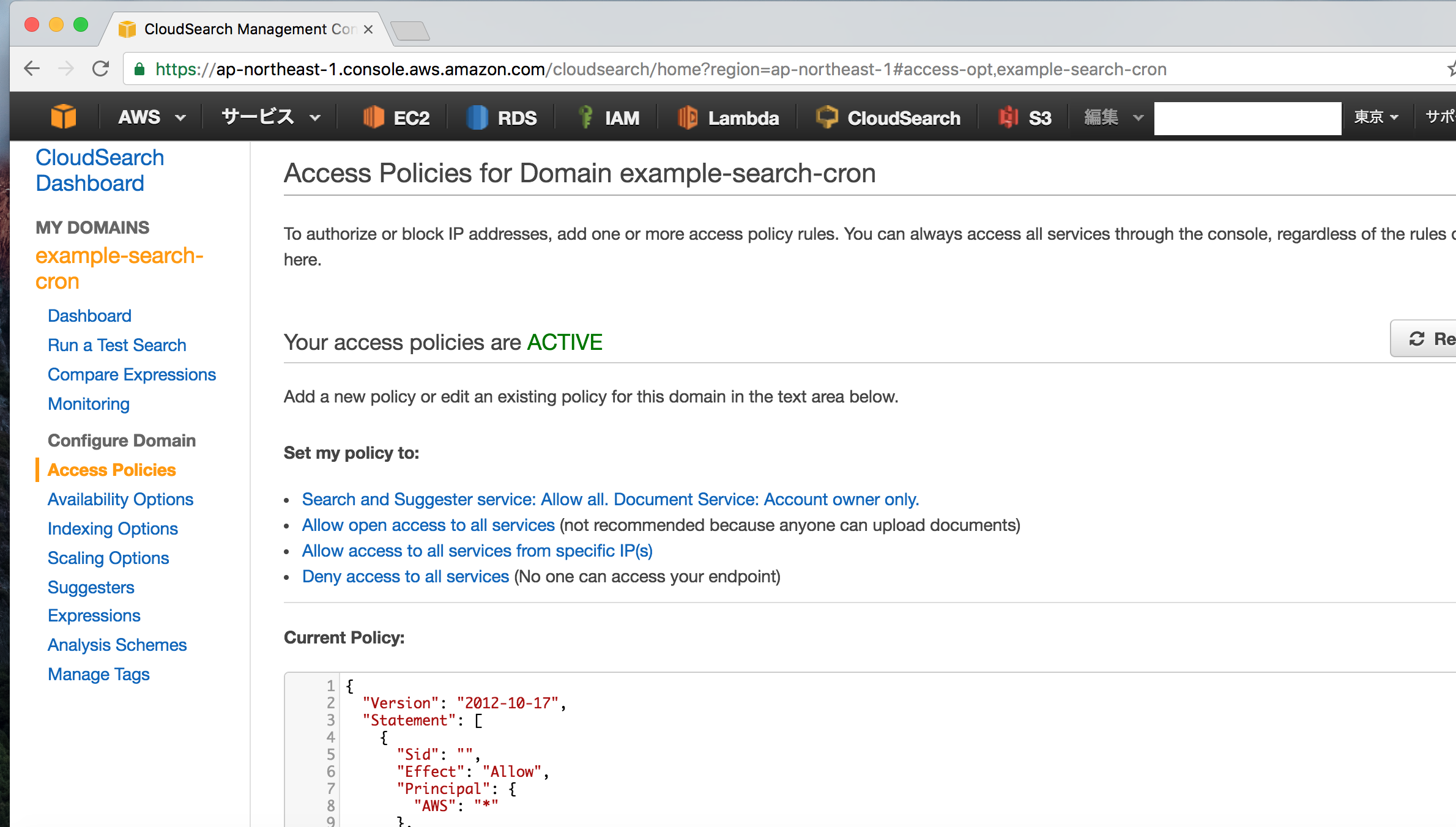Click the "Statement" line in policy editor
The height and width of the screenshot is (827, 1456).
(422, 720)
